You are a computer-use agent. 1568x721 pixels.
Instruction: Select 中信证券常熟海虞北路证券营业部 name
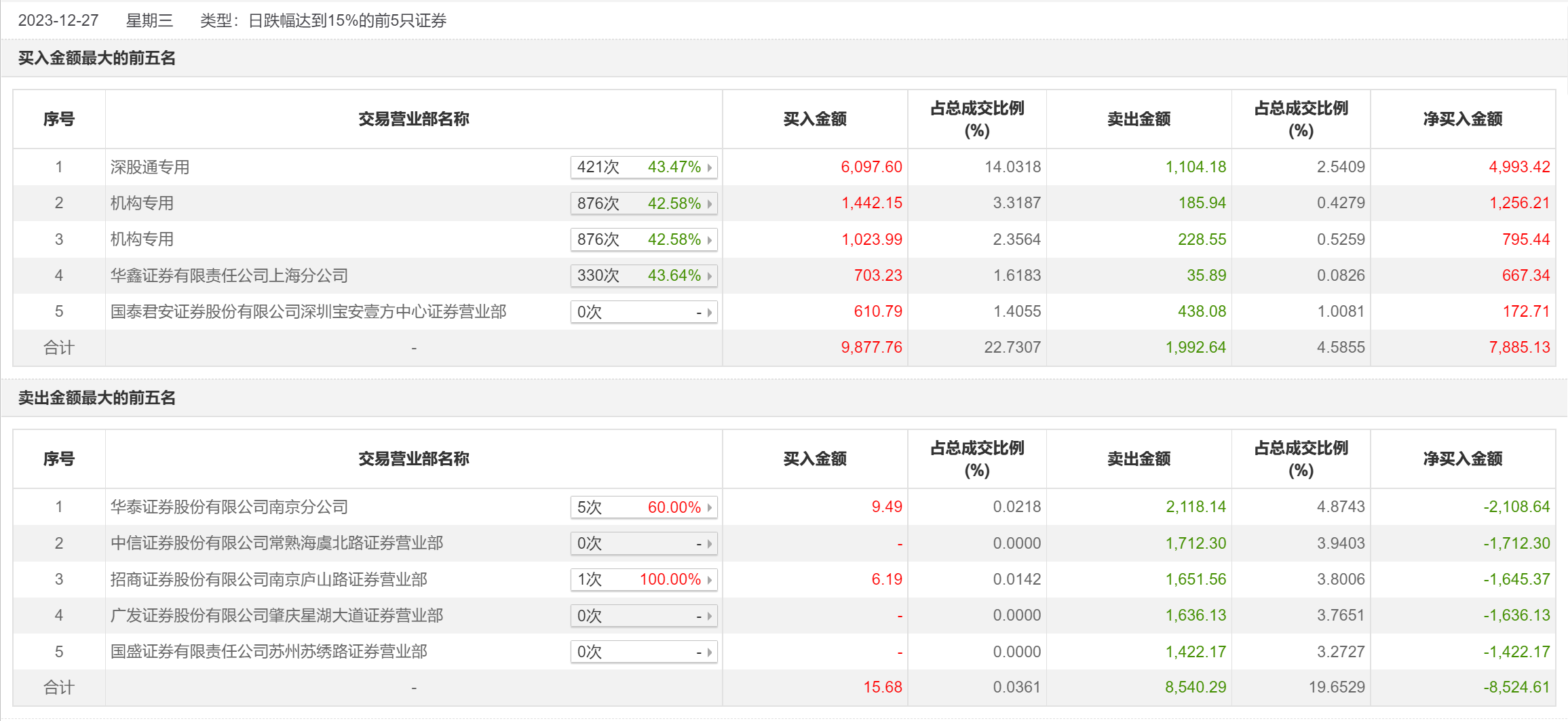276,543
